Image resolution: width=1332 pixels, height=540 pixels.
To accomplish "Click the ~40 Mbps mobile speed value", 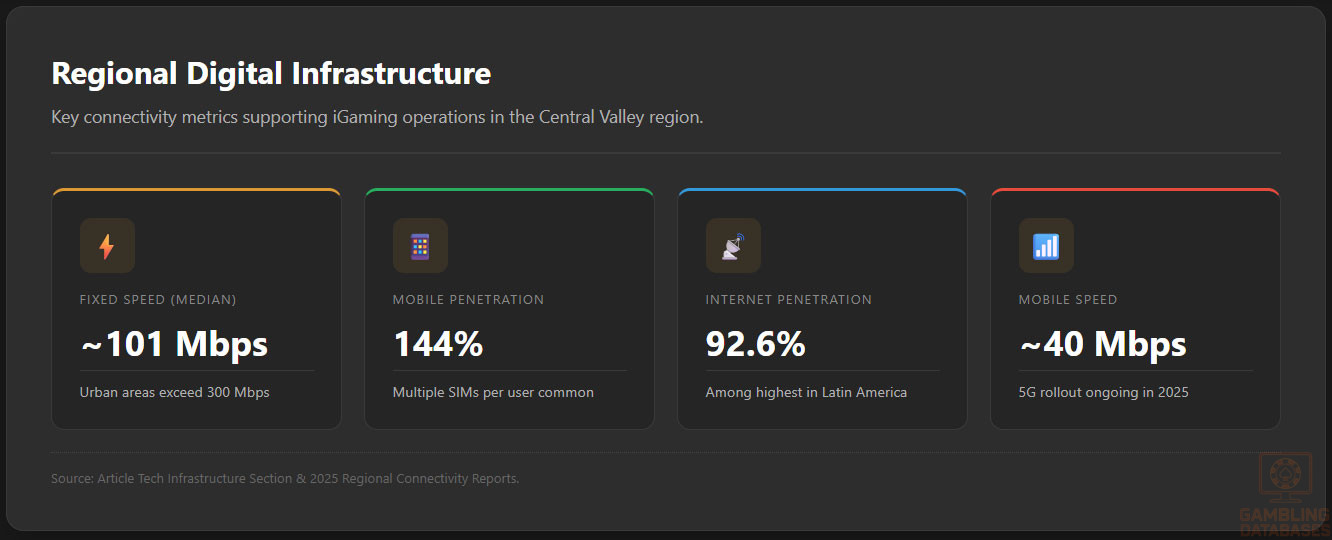I will (x=1103, y=344).
